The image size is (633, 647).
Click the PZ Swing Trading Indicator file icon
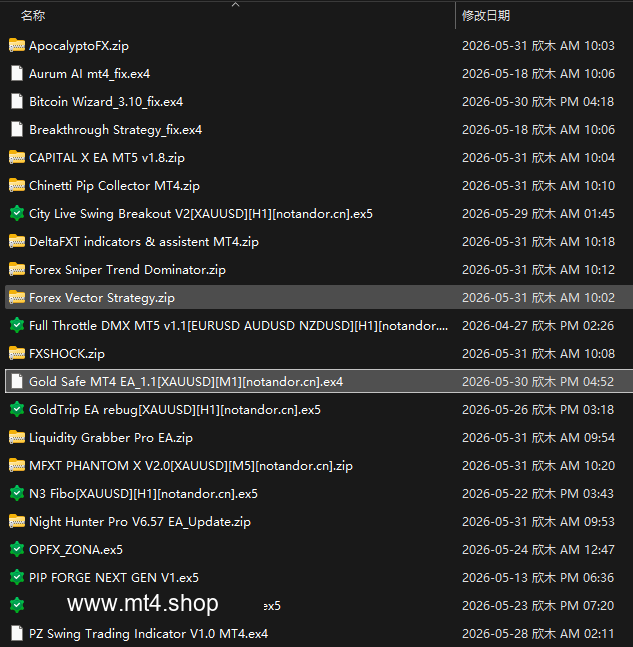click(17, 633)
